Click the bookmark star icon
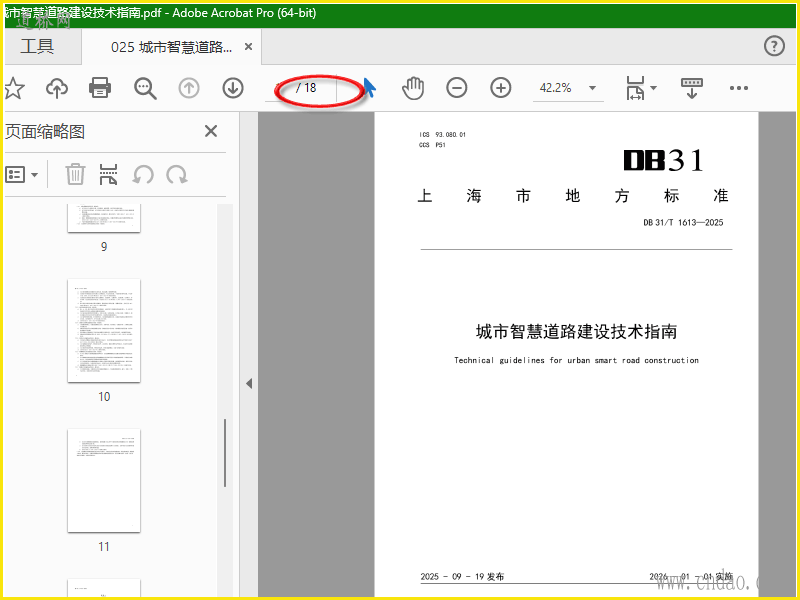The image size is (800, 600). 14,88
